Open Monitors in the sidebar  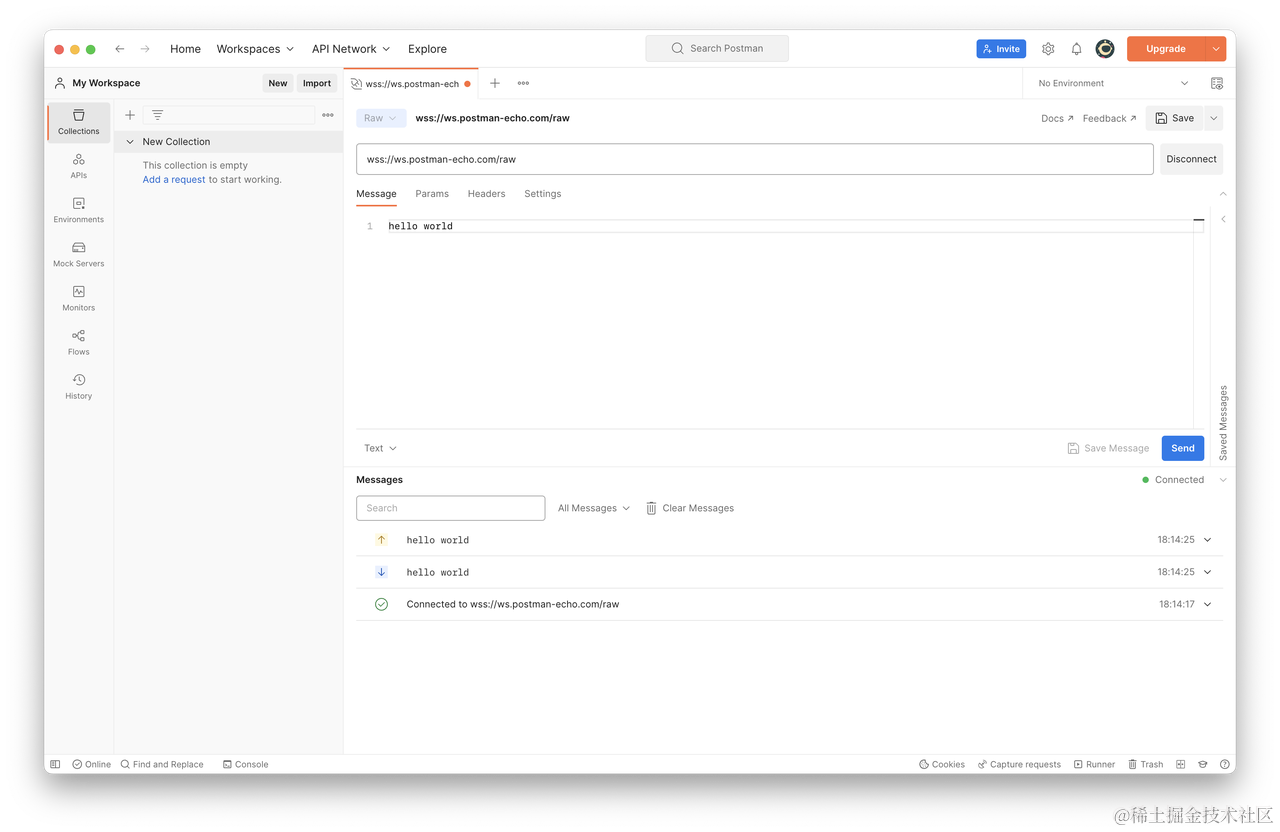tap(78, 298)
